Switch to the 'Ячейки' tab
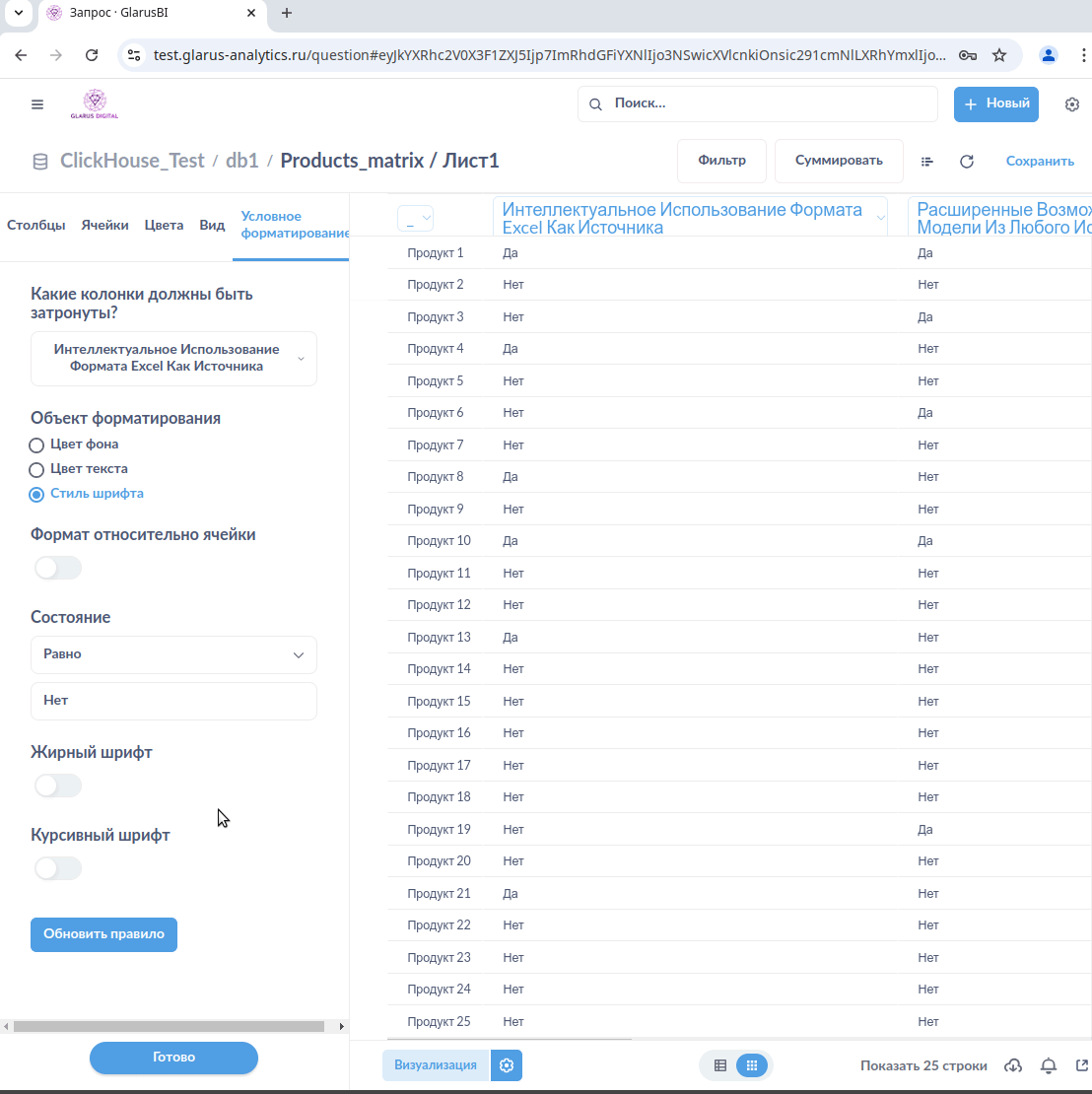 coord(104,225)
